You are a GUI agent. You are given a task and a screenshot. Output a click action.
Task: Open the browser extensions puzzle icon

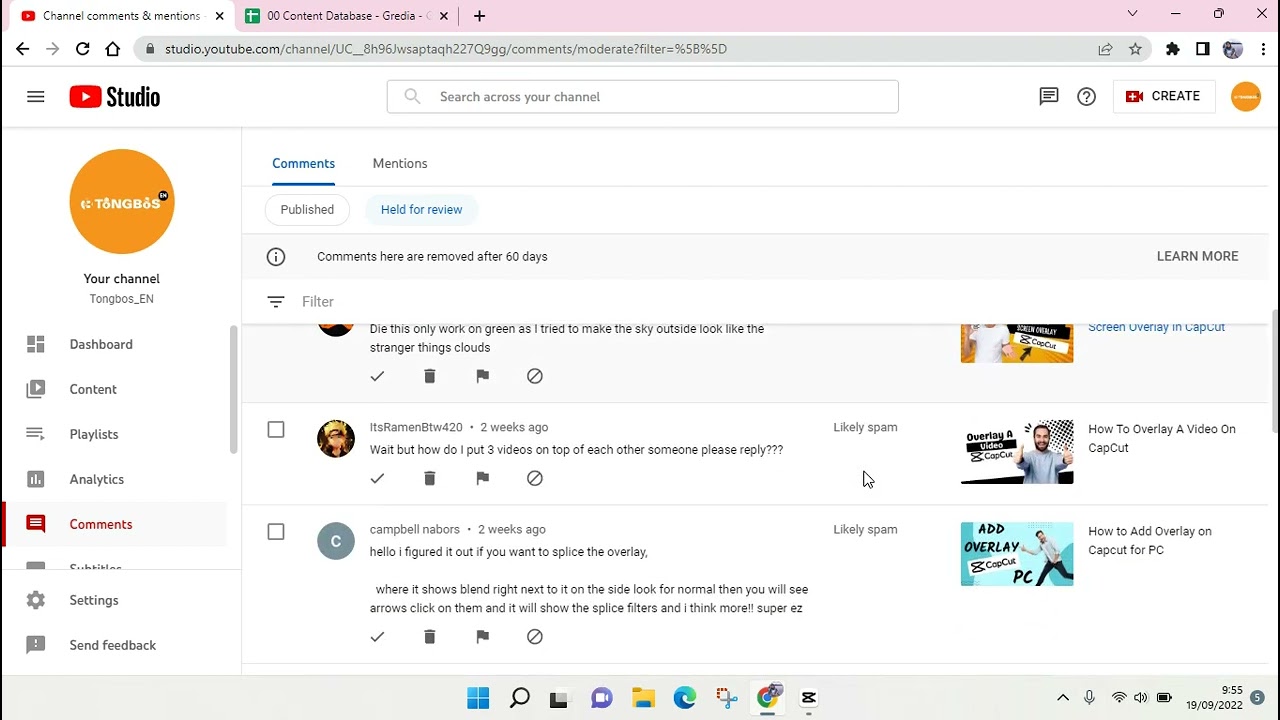click(x=1173, y=49)
